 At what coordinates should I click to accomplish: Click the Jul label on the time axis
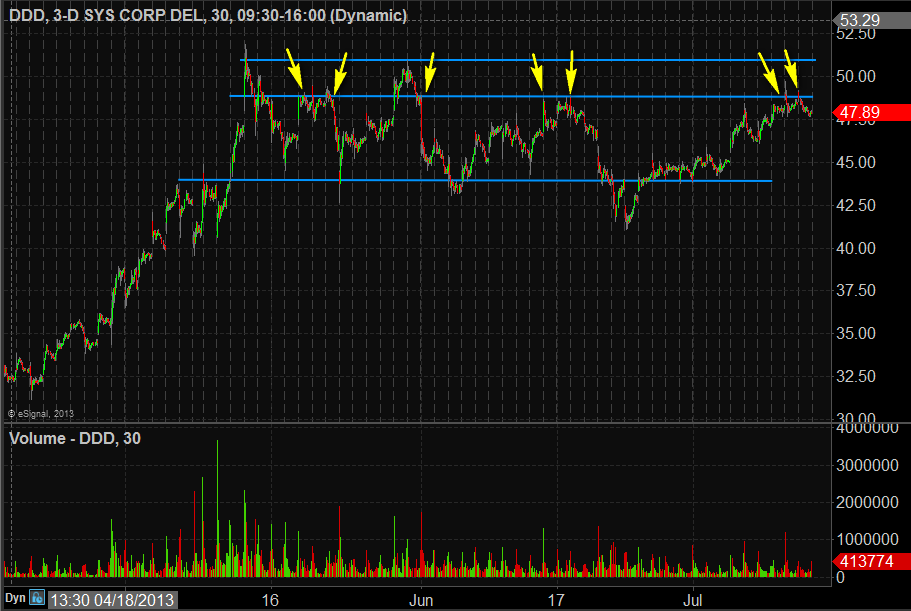click(x=692, y=599)
